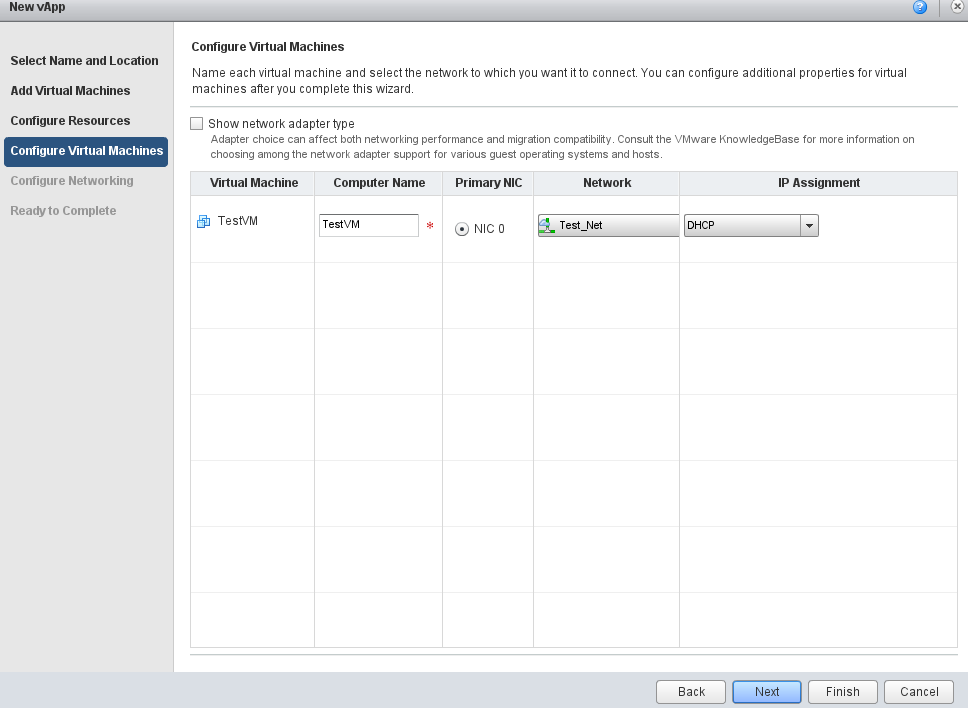
Task: Click the Finish button
Action: point(842,692)
